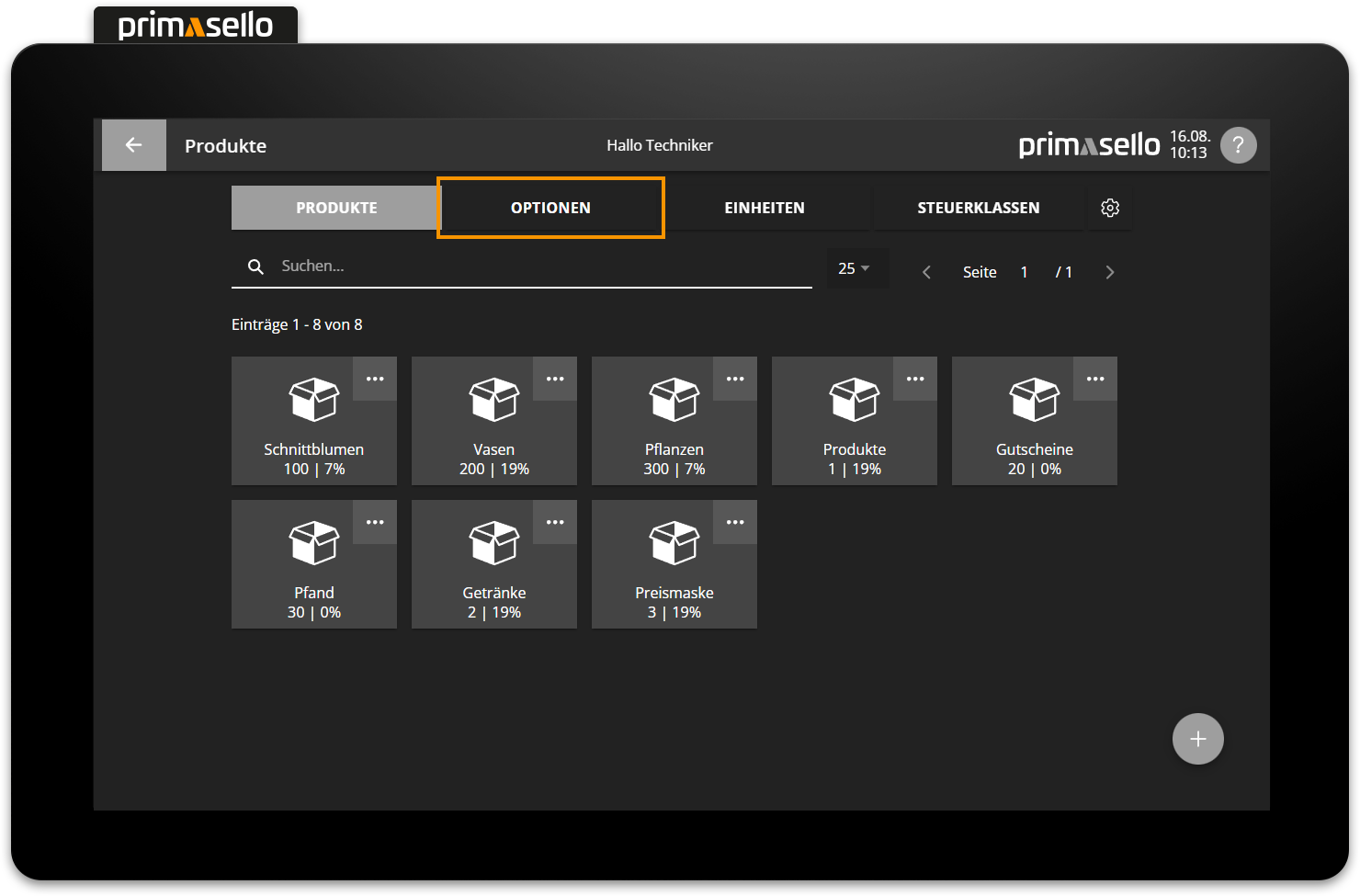Open the Getränke card's three-dot menu
Image resolution: width=1360 pixels, height=896 pixels.
pyautogui.click(x=554, y=522)
